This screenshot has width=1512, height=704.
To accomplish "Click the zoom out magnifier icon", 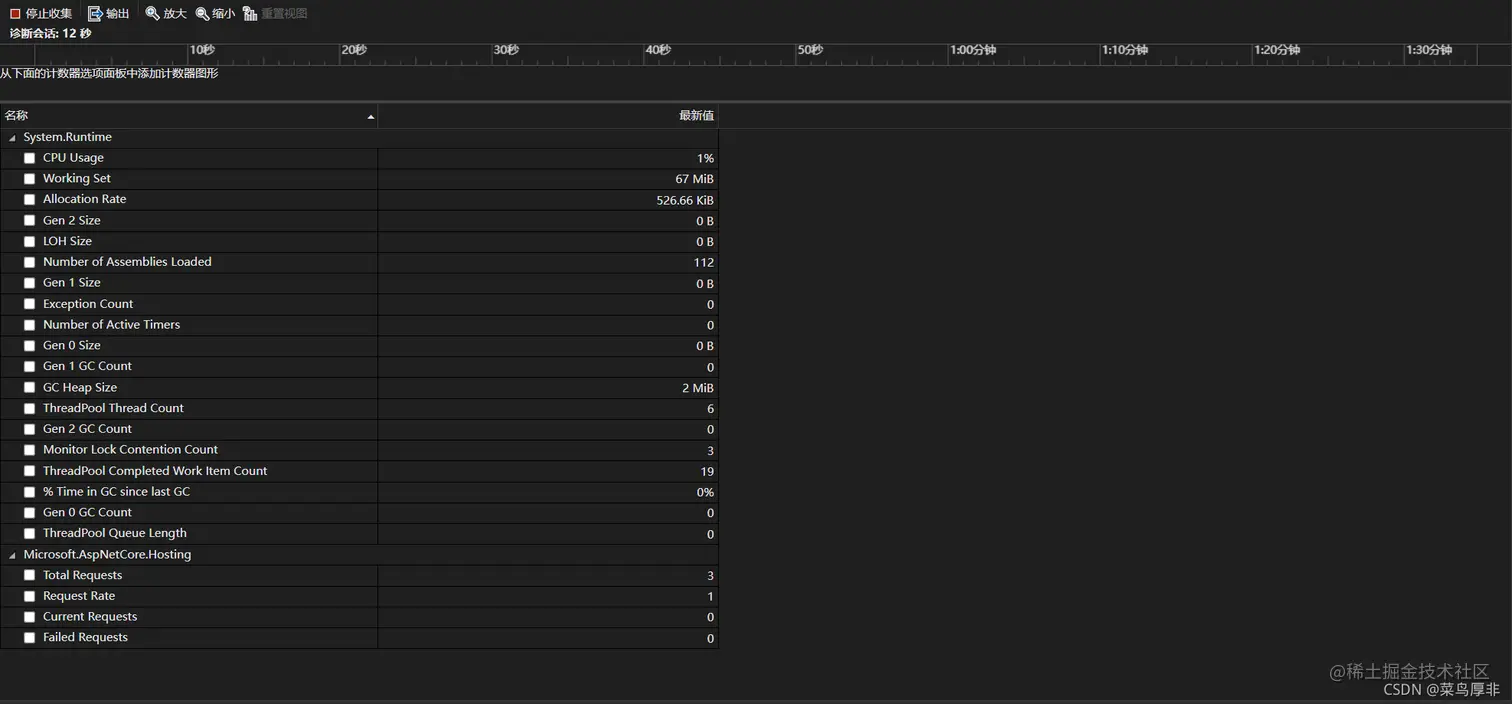I will click(202, 13).
